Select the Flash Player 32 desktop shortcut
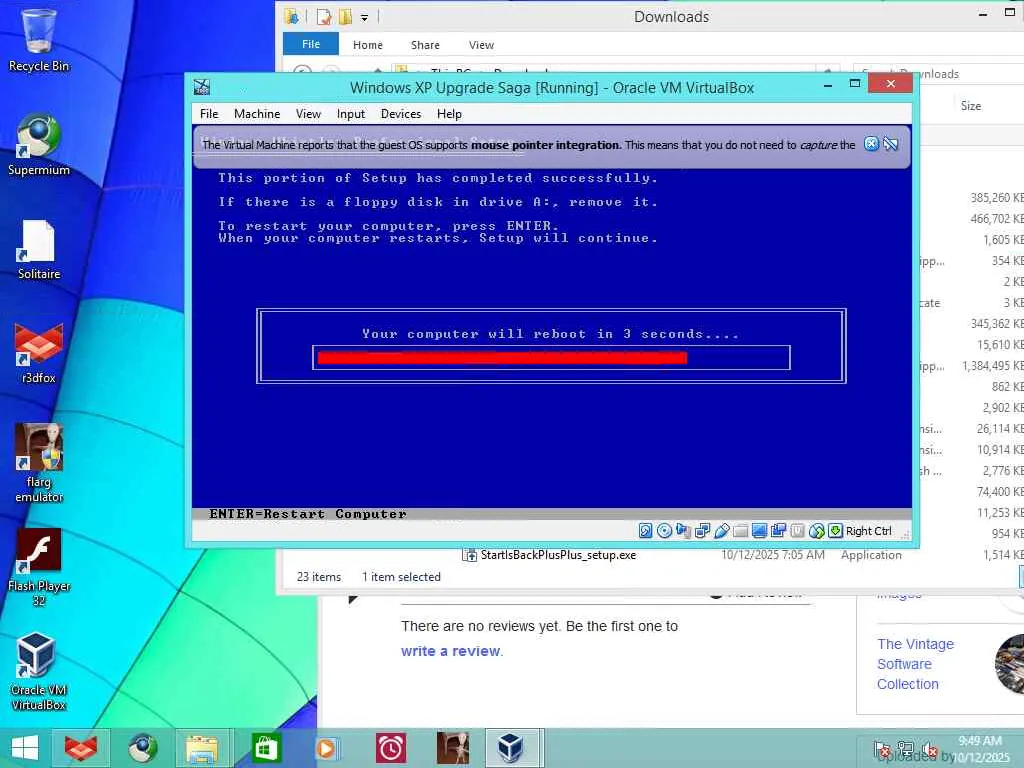 click(39, 568)
